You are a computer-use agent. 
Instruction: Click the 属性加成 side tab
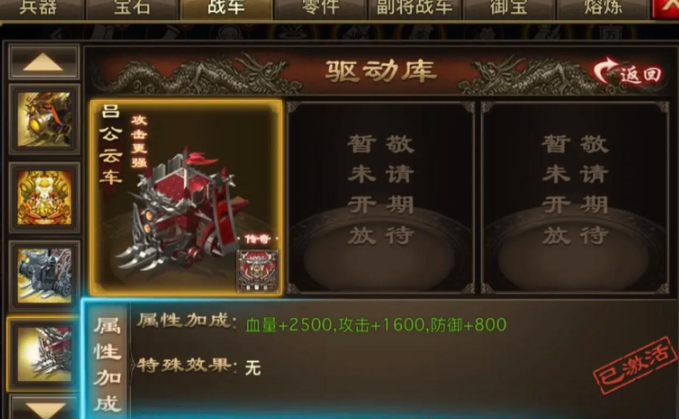click(x=107, y=363)
